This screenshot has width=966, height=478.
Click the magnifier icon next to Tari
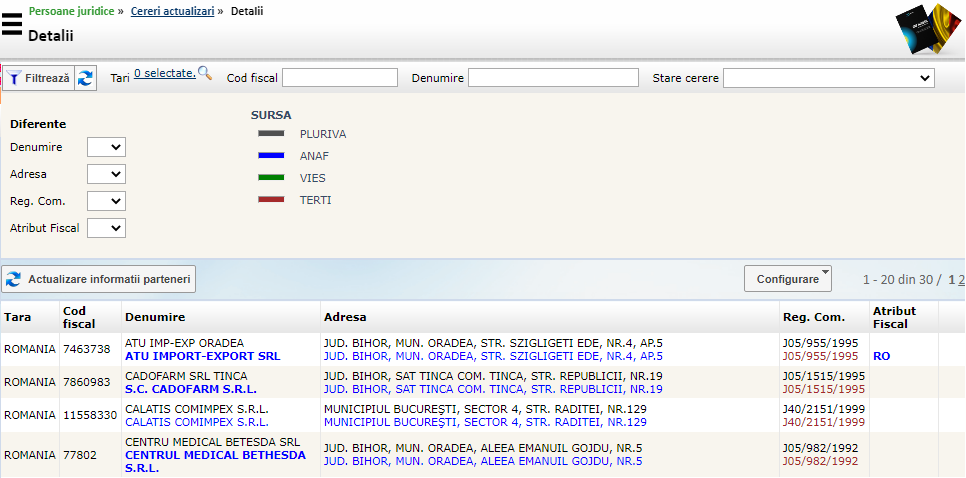(205, 72)
